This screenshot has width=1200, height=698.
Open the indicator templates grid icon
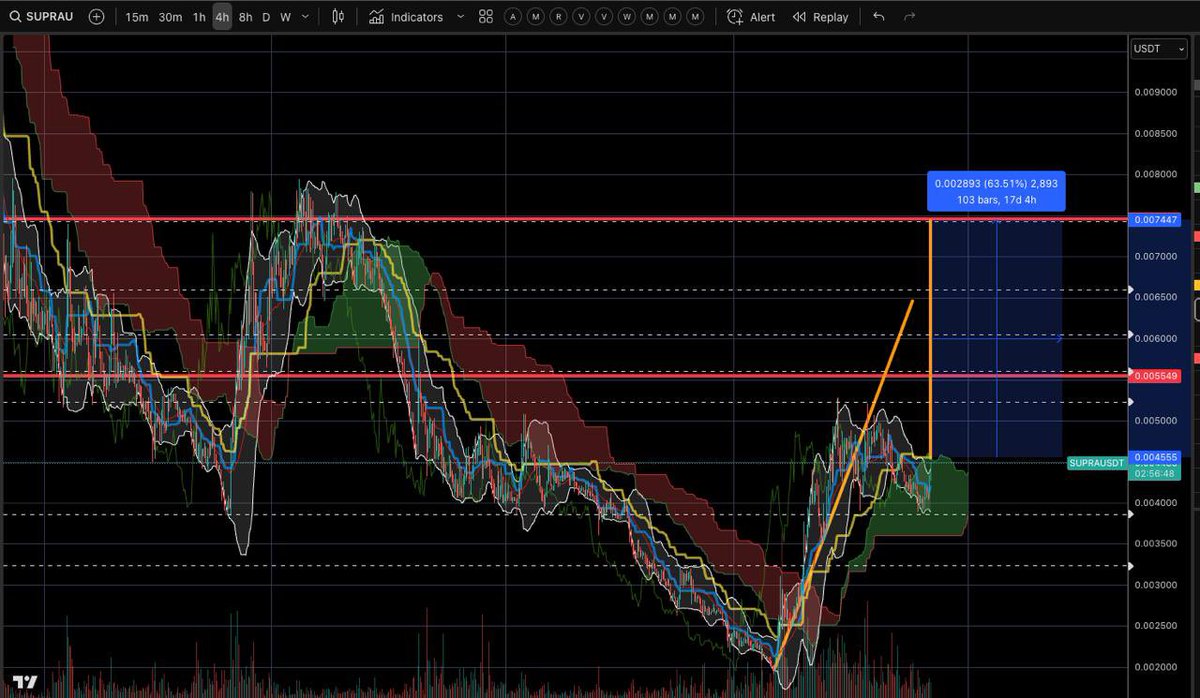(485, 17)
